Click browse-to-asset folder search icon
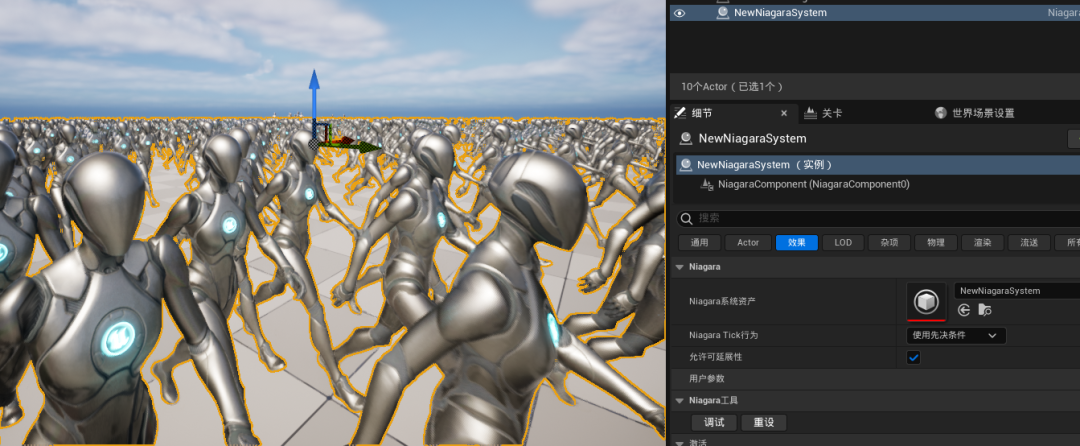 [985, 310]
